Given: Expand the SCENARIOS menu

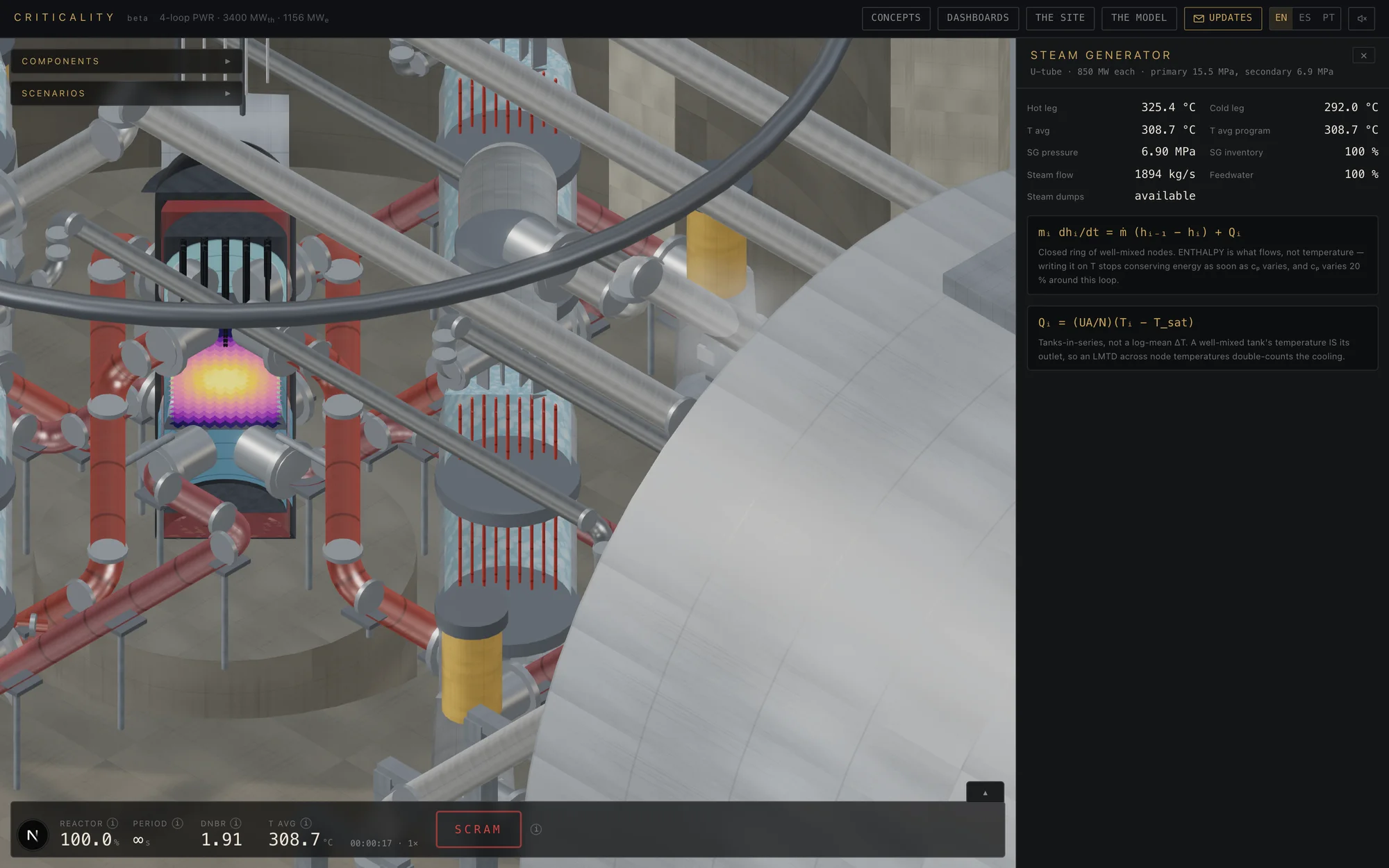Looking at the screenshot, I should click(126, 93).
